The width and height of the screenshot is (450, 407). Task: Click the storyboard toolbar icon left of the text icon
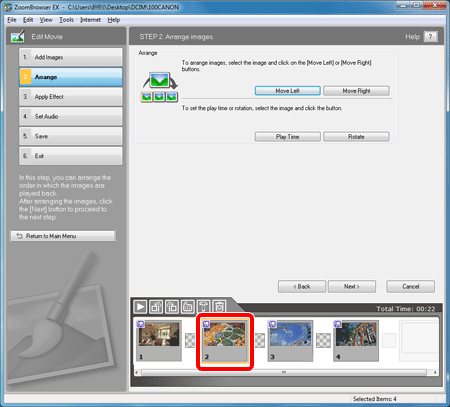click(x=188, y=306)
